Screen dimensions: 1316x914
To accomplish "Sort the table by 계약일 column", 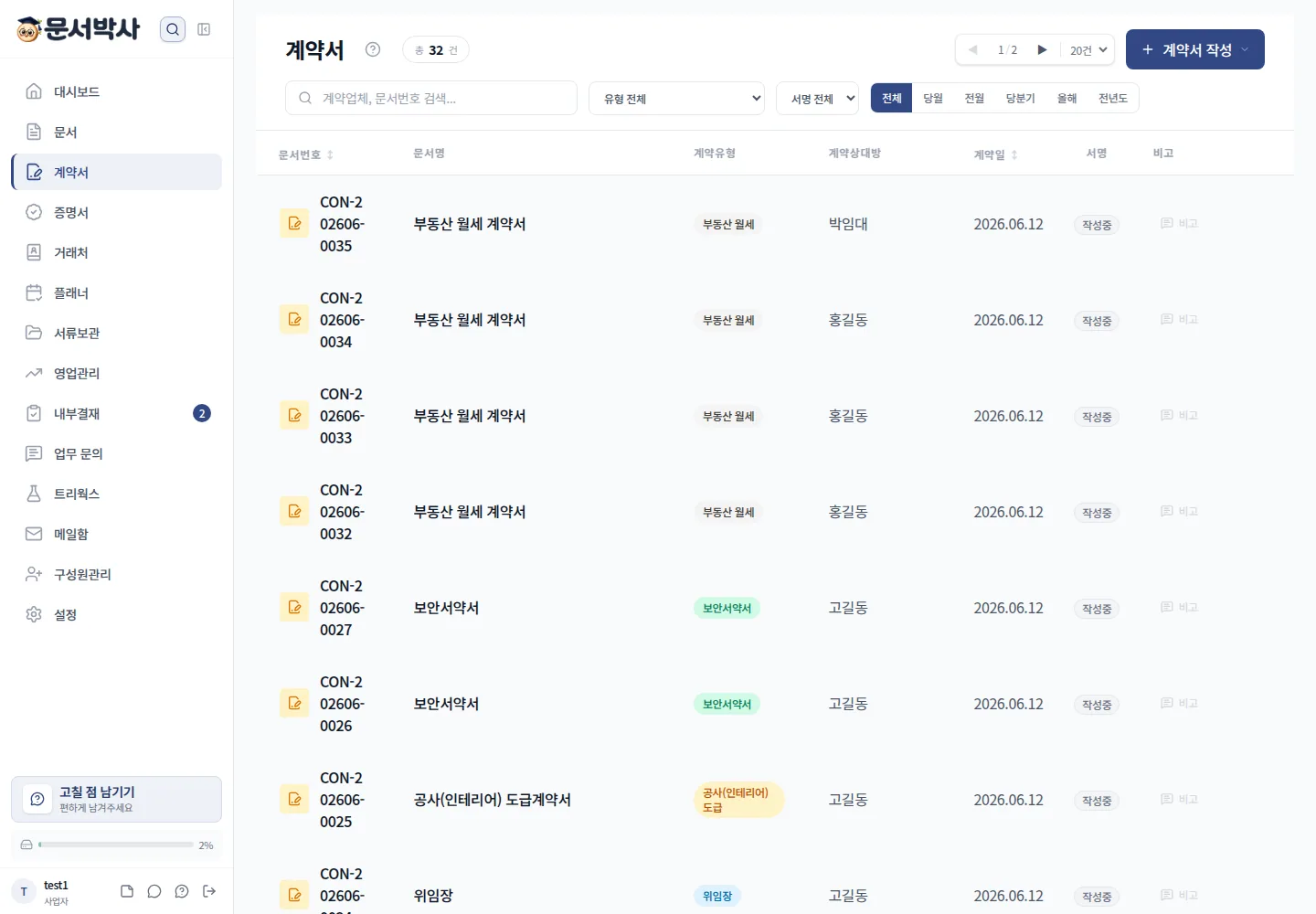I will point(995,154).
